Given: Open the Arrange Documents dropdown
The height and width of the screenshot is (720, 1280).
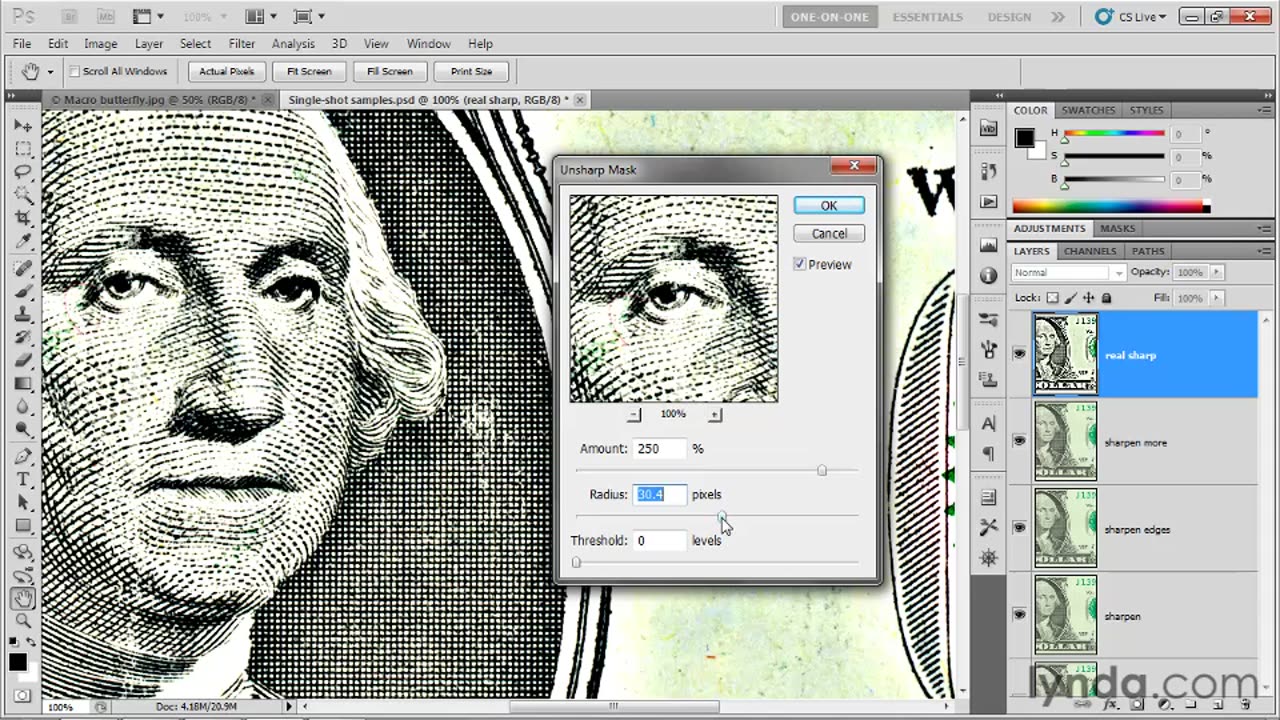Looking at the screenshot, I should coord(260,17).
